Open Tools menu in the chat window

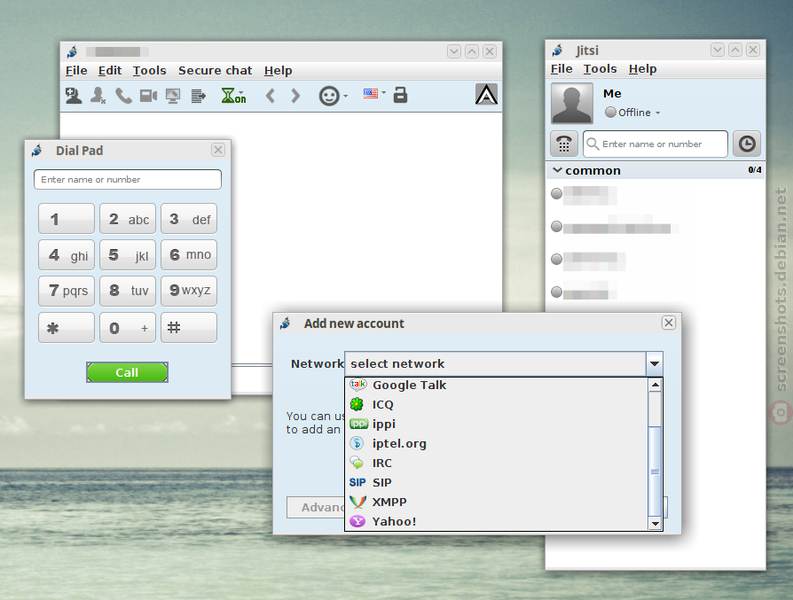pos(149,70)
